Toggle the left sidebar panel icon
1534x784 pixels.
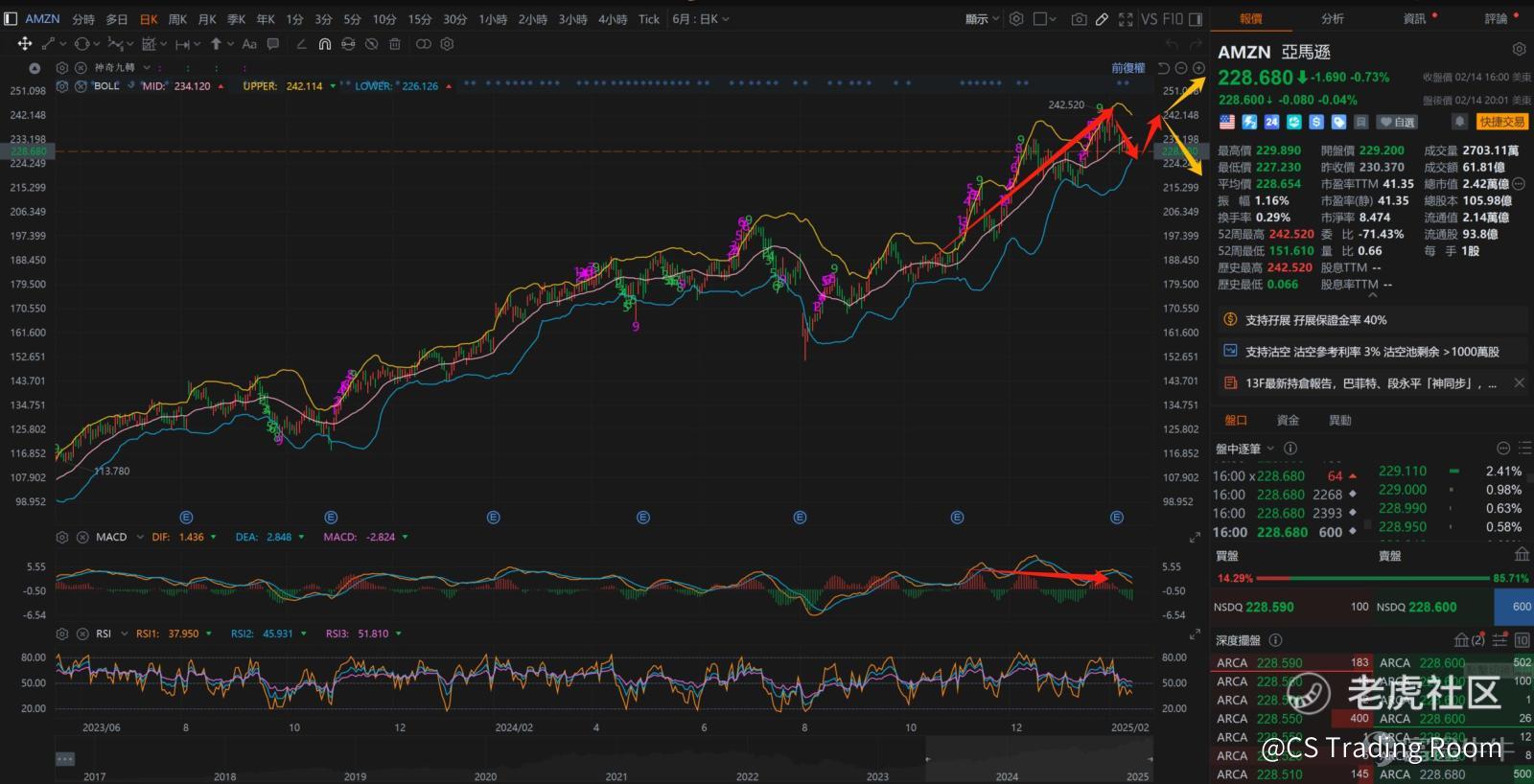(x=11, y=18)
